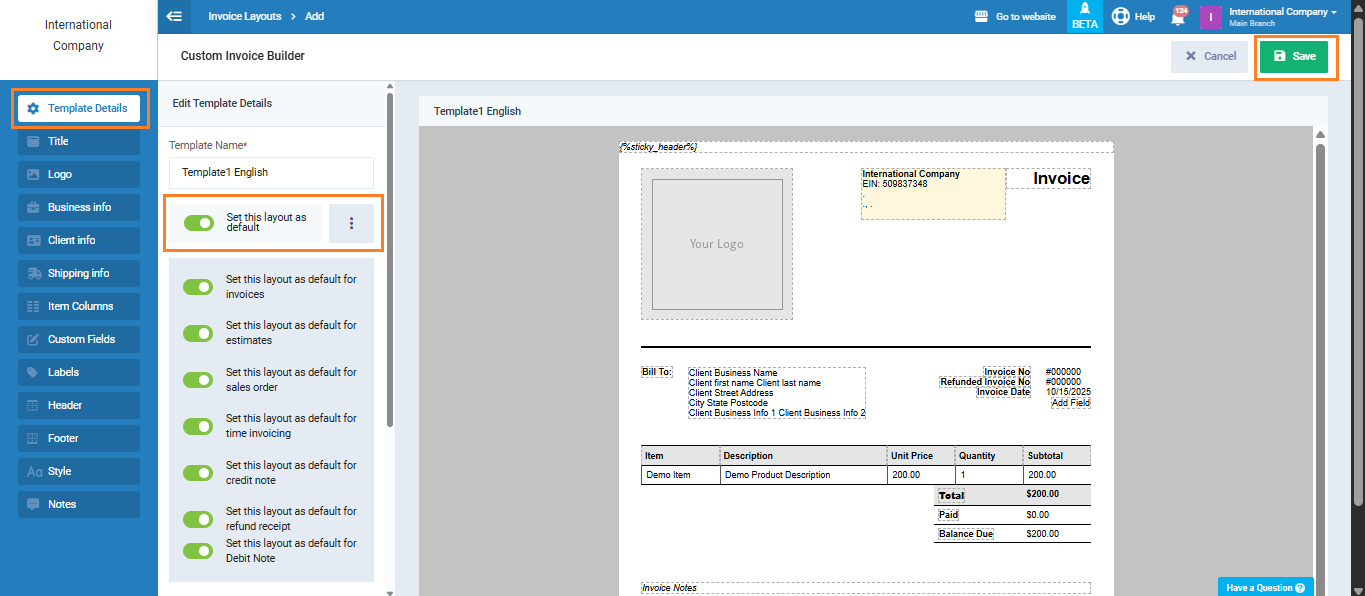Viewport: 1365px width, 596px height.
Task: Disable default for invoices toggle
Action: (198, 287)
